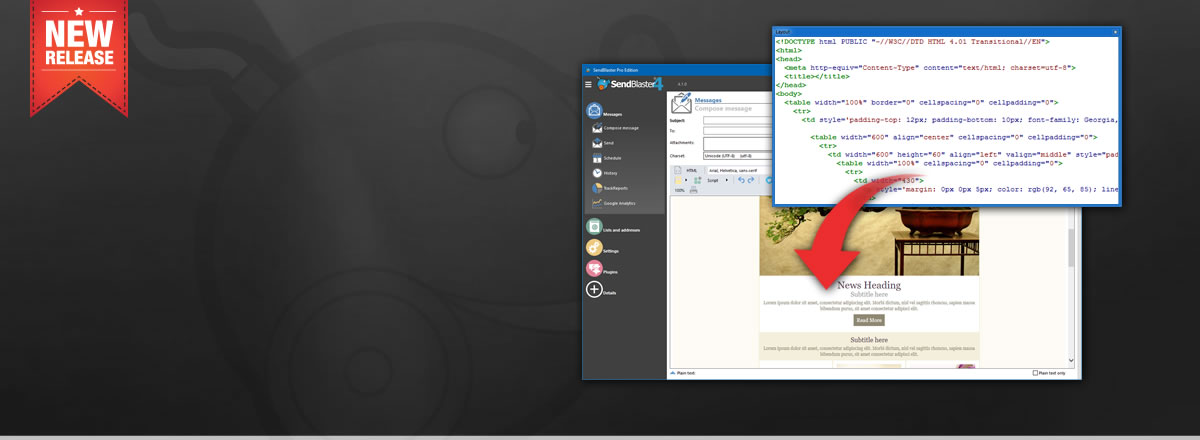
Task: Click the Undo arrow in editor toolbar
Action: (x=741, y=180)
